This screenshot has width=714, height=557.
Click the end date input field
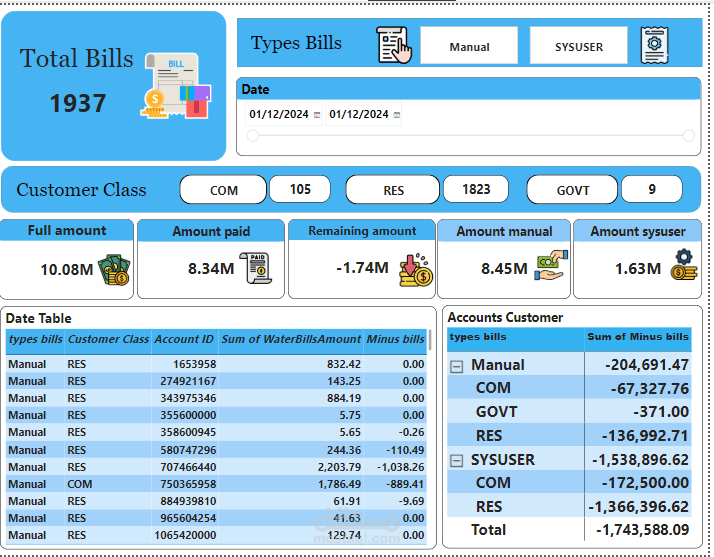(363, 114)
